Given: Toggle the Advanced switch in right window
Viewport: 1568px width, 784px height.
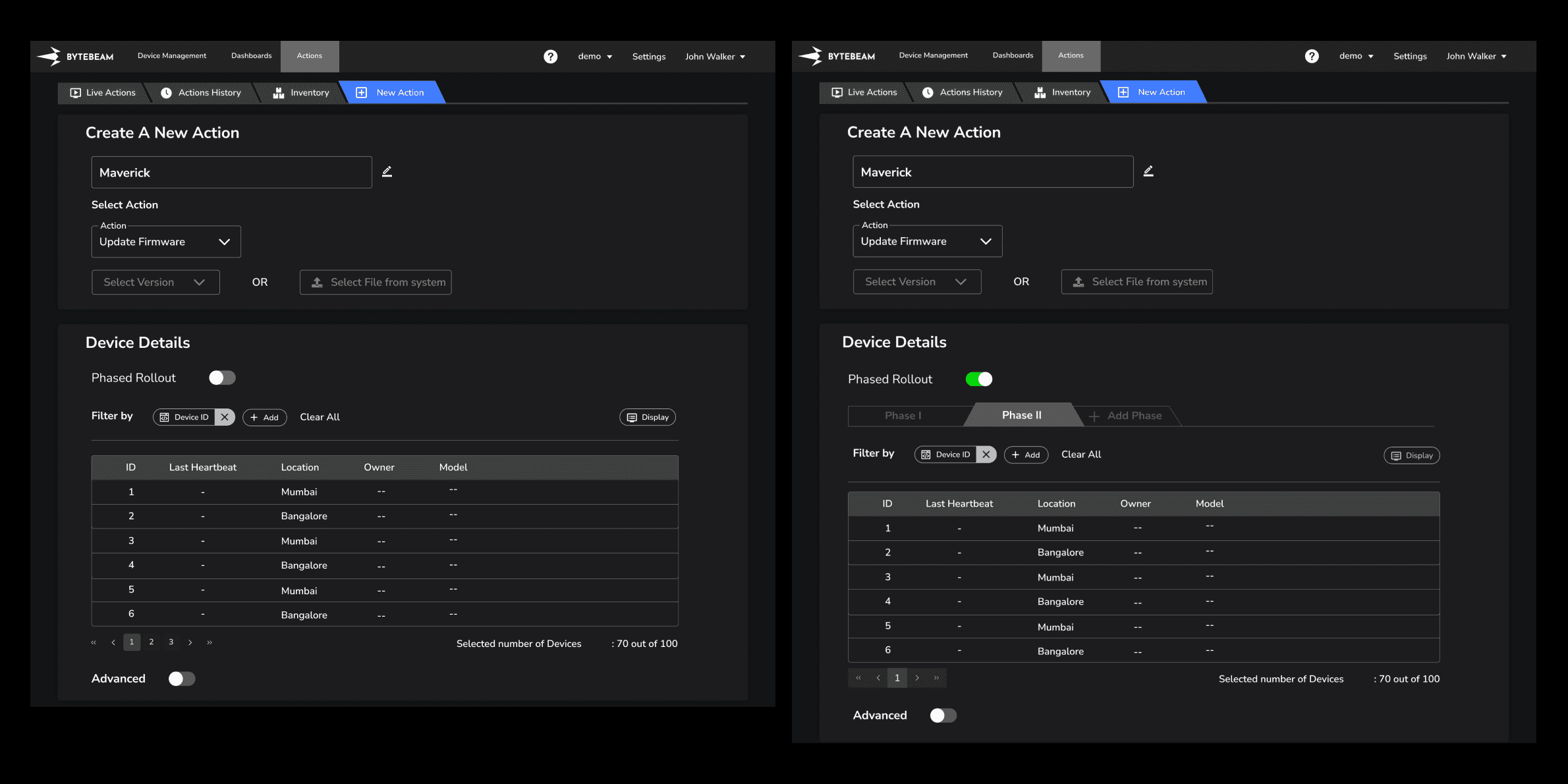Looking at the screenshot, I should [x=943, y=715].
